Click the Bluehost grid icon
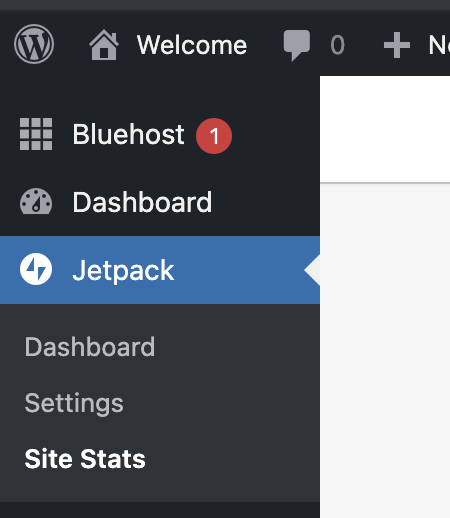Image resolution: width=450 pixels, height=518 pixels. click(36, 134)
